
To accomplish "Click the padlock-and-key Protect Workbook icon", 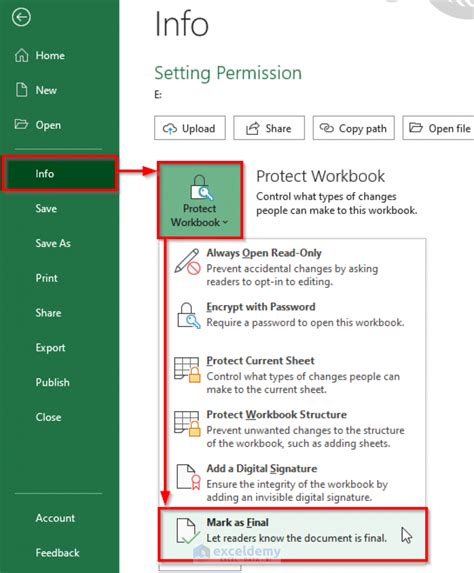I will [x=201, y=187].
